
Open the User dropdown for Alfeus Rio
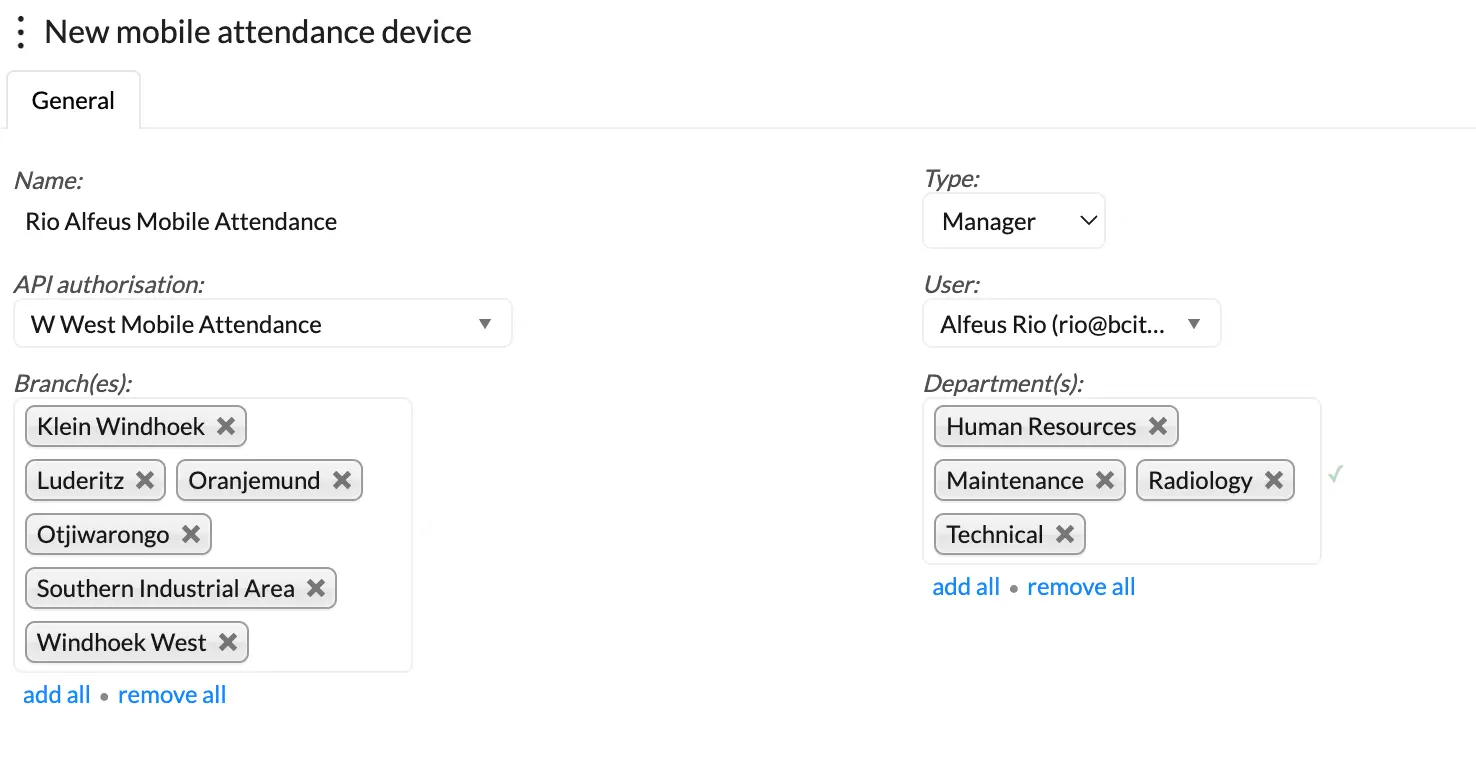point(1071,324)
